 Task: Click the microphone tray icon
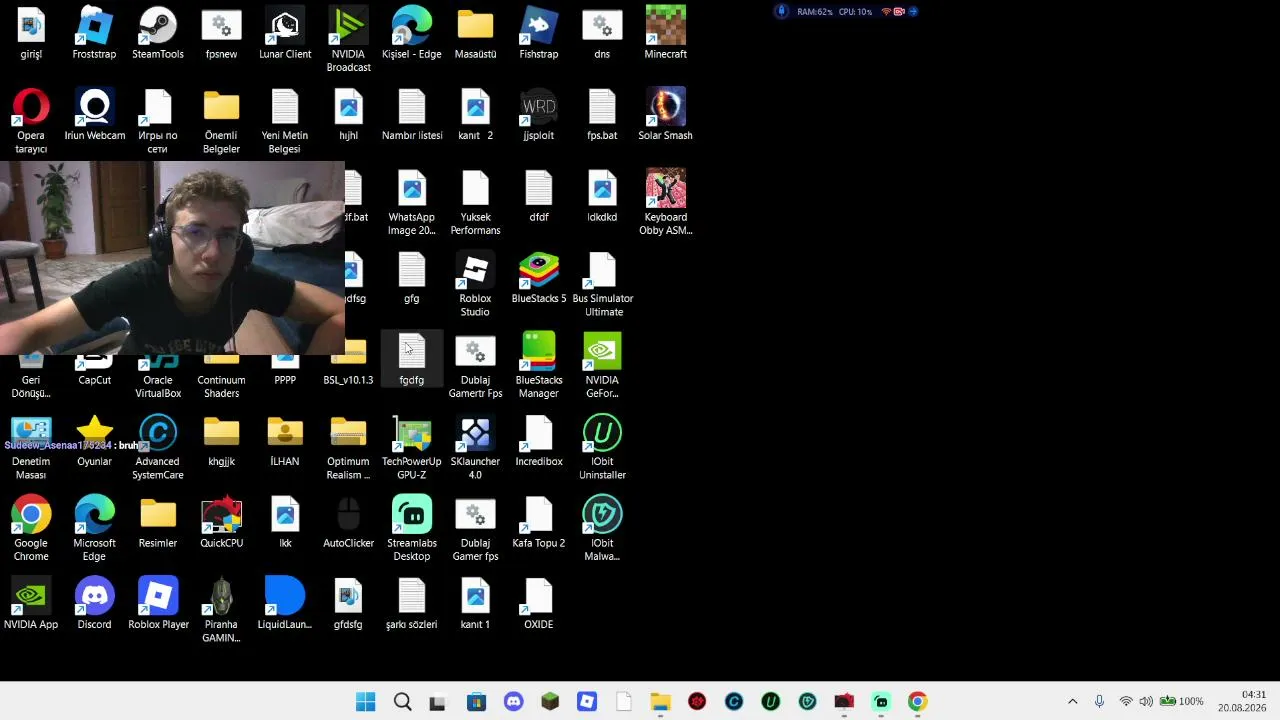point(1099,702)
